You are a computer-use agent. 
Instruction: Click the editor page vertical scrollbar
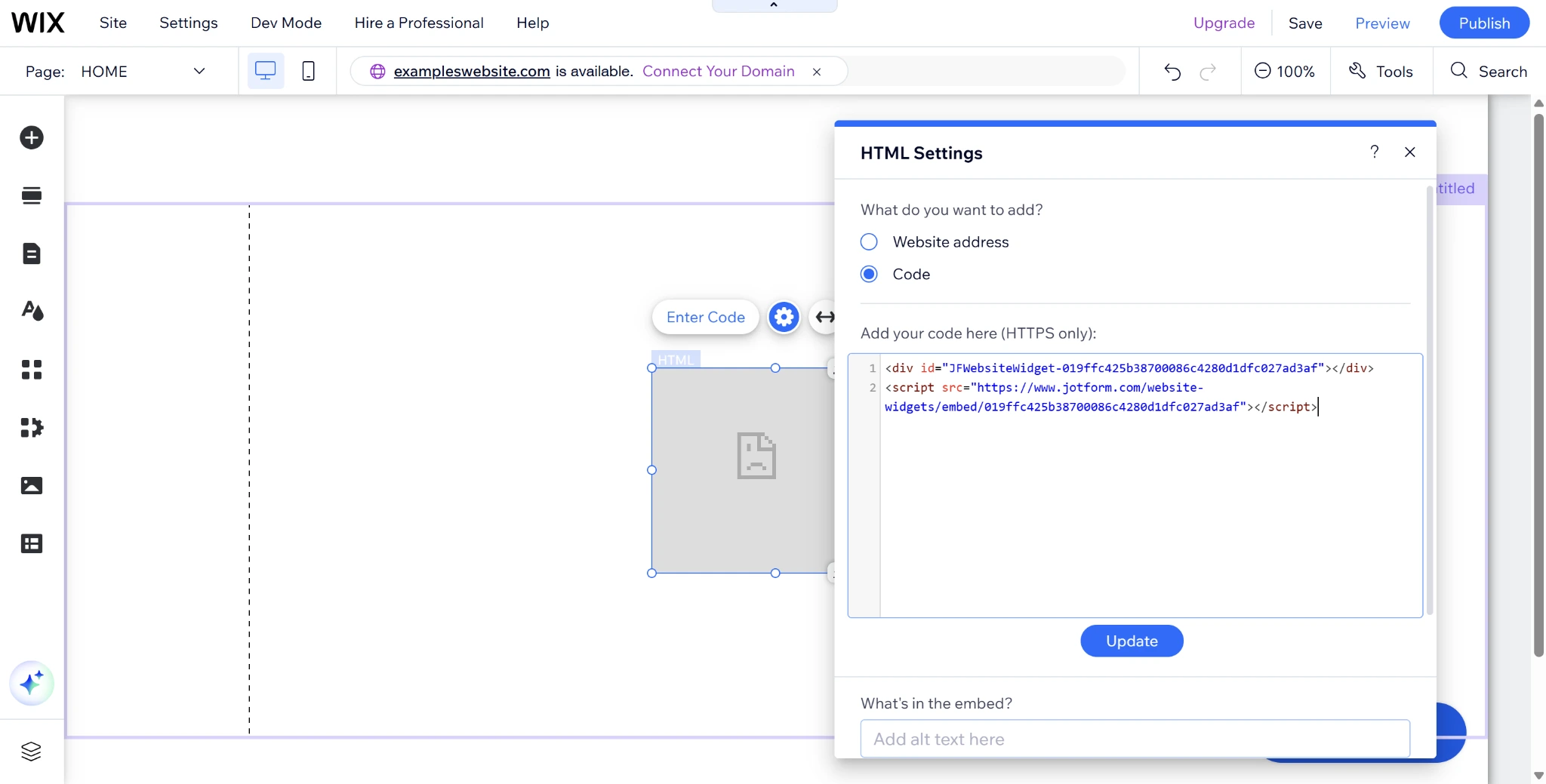tap(1538, 385)
